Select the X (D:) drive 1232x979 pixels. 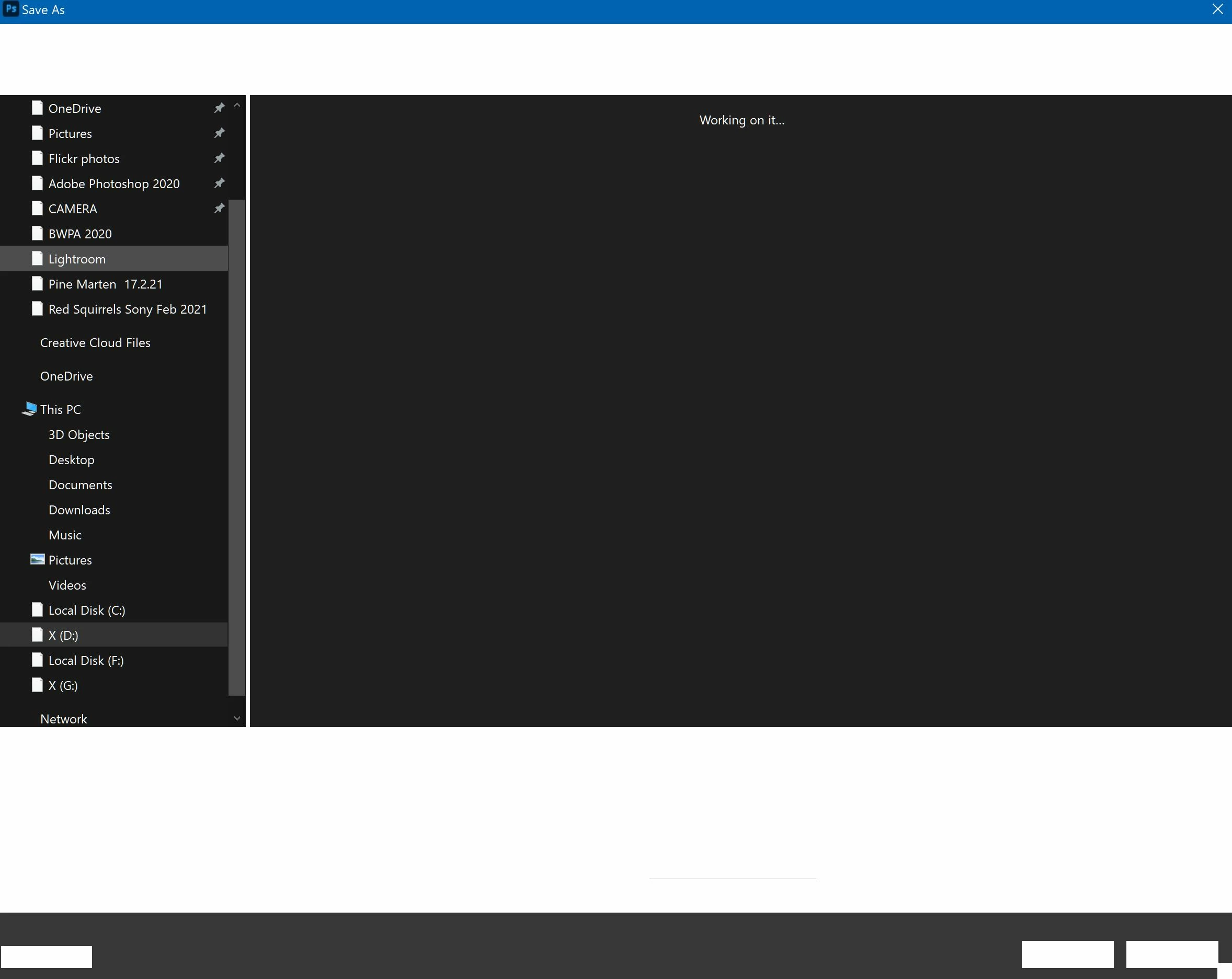(63, 635)
